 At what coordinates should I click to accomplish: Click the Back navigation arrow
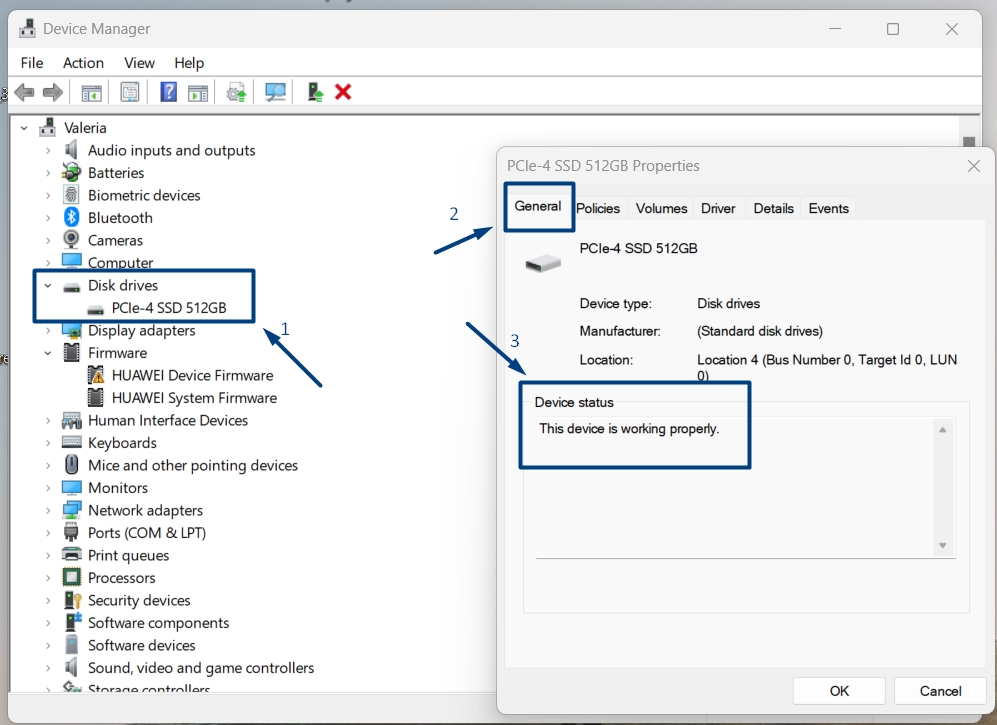click(x=24, y=92)
